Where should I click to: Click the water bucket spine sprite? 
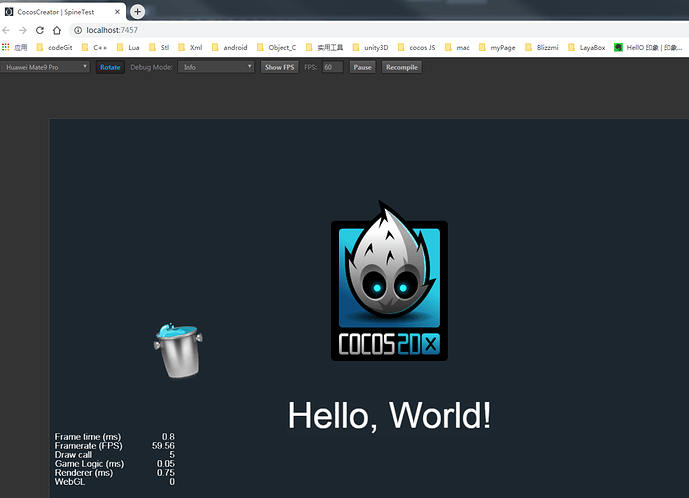[x=178, y=350]
